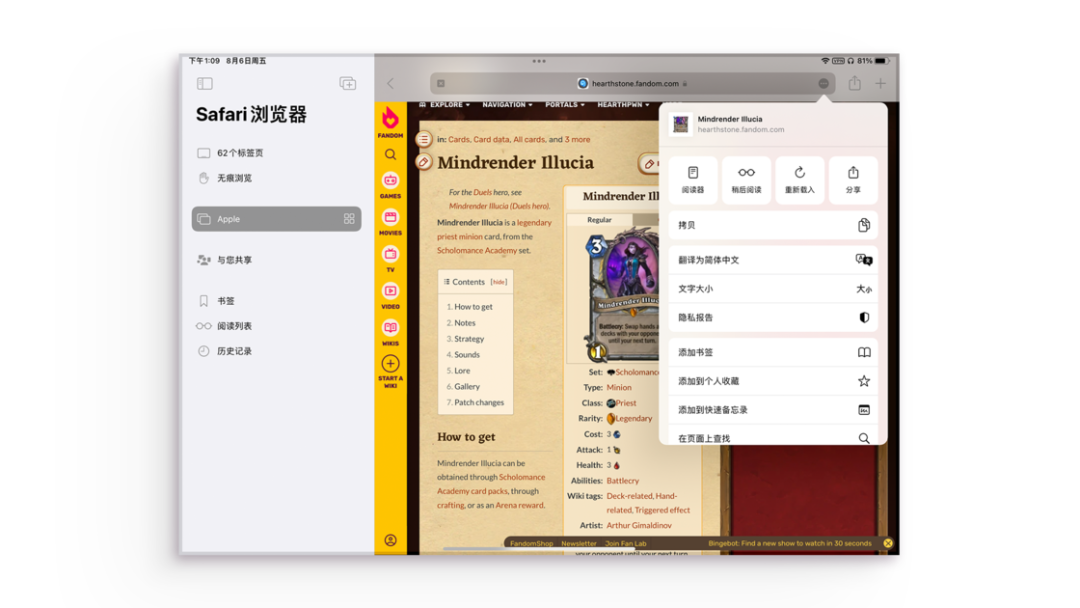Screen dimensions: 1080x608
Task: Open the FandomShop link in bottom bar
Action: (x=531, y=543)
